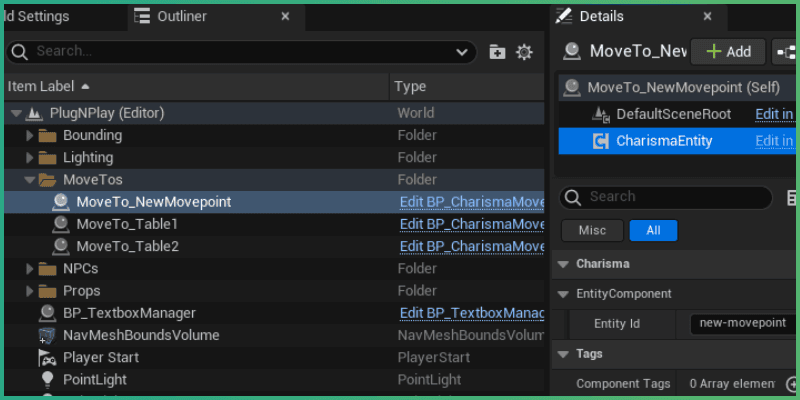Expand the NPCs folder
The height and width of the screenshot is (400, 800).
[30, 269]
